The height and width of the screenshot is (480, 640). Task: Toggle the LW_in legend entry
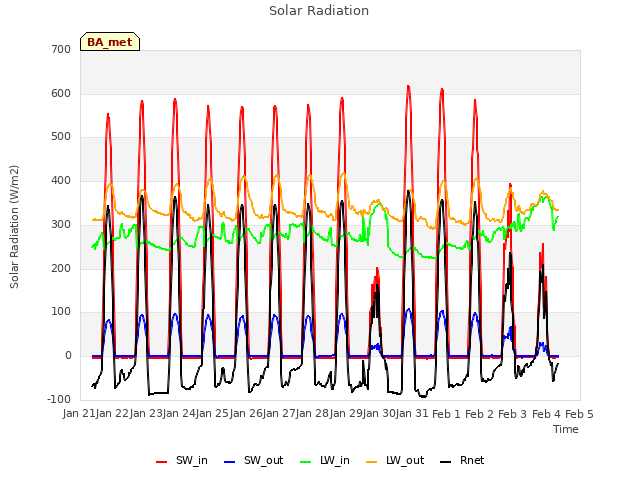pyautogui.click(x=325, y=460)
